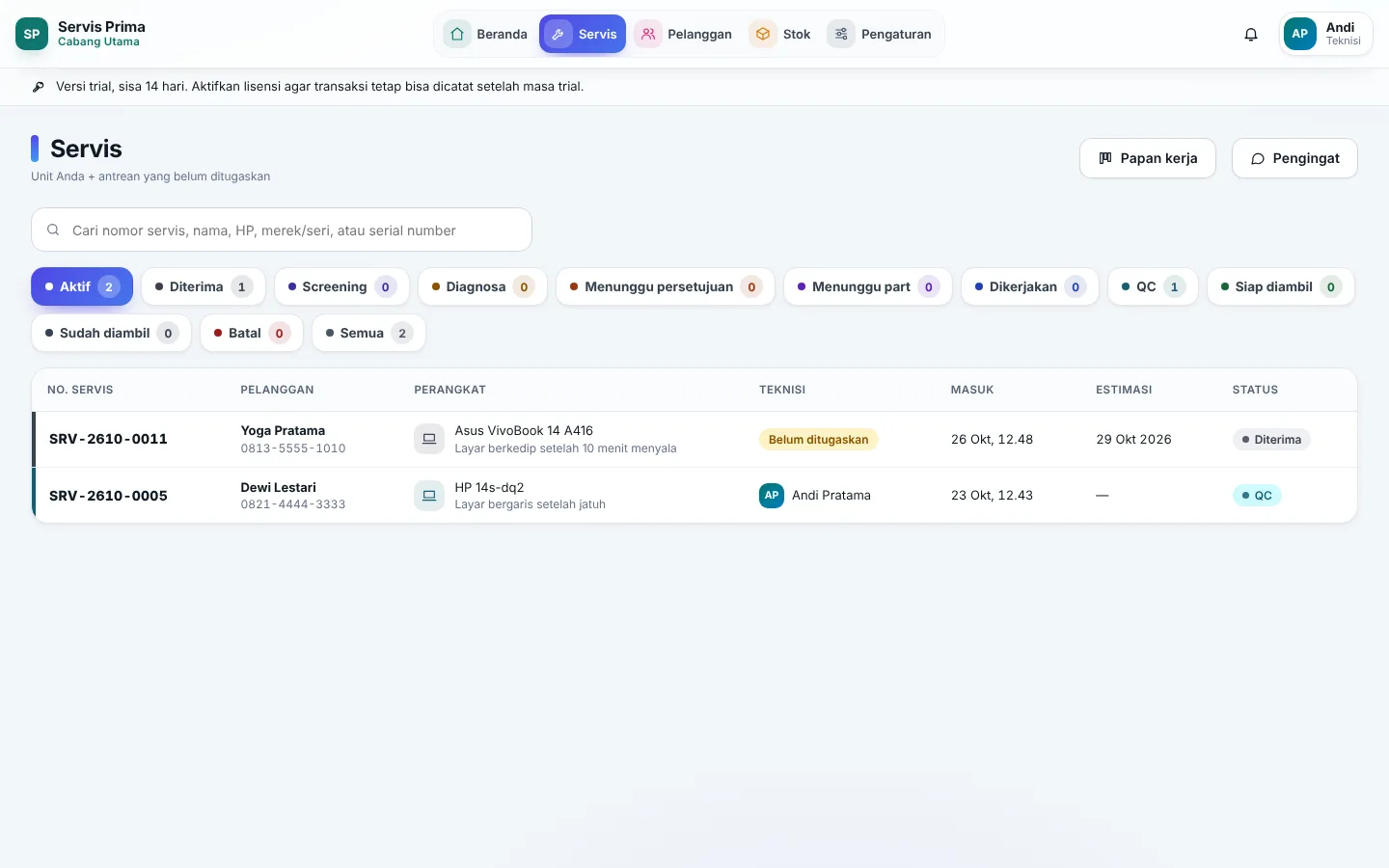This screenshot has height=868, width=1389.
Task: Filter by Siap diambil
Action: pos(1281,286)
